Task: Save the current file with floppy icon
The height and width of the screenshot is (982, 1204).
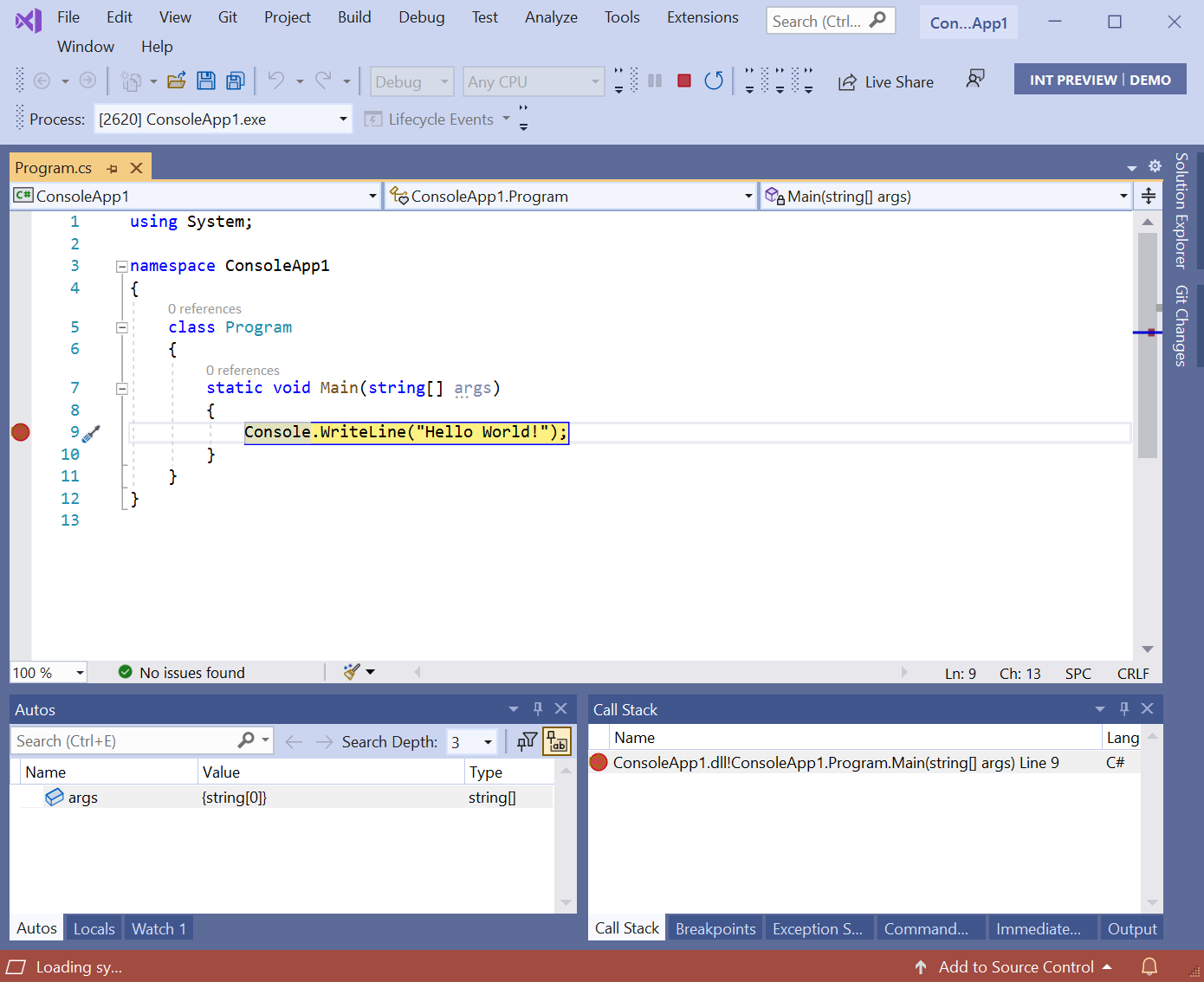Action: click(206, 81)
